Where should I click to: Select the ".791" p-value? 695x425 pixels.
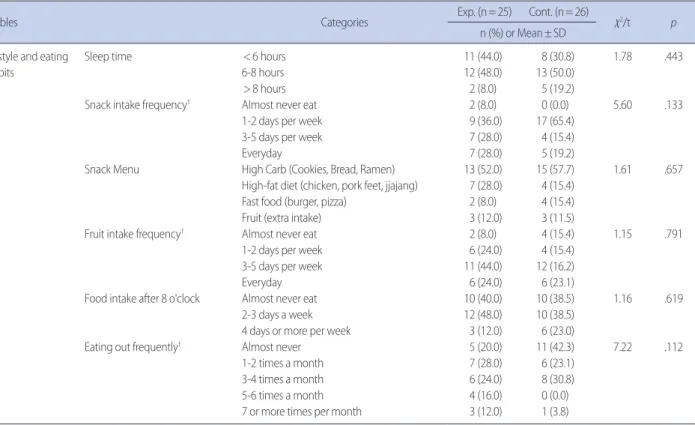point(673,234)
